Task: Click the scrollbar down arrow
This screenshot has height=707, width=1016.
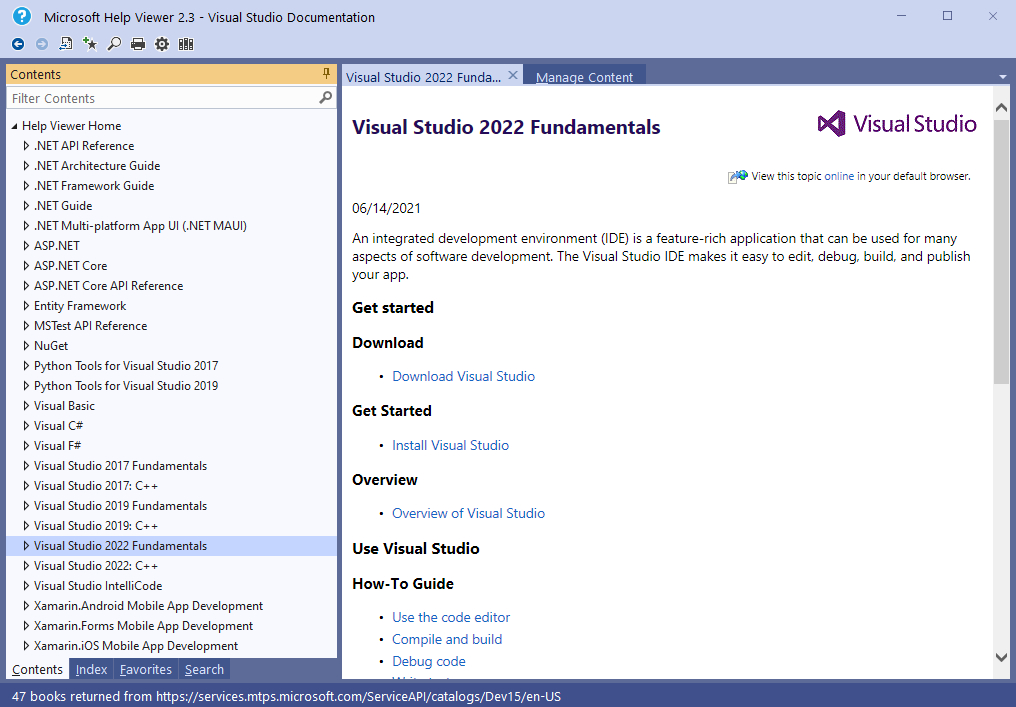Action: pos(1001,658)
